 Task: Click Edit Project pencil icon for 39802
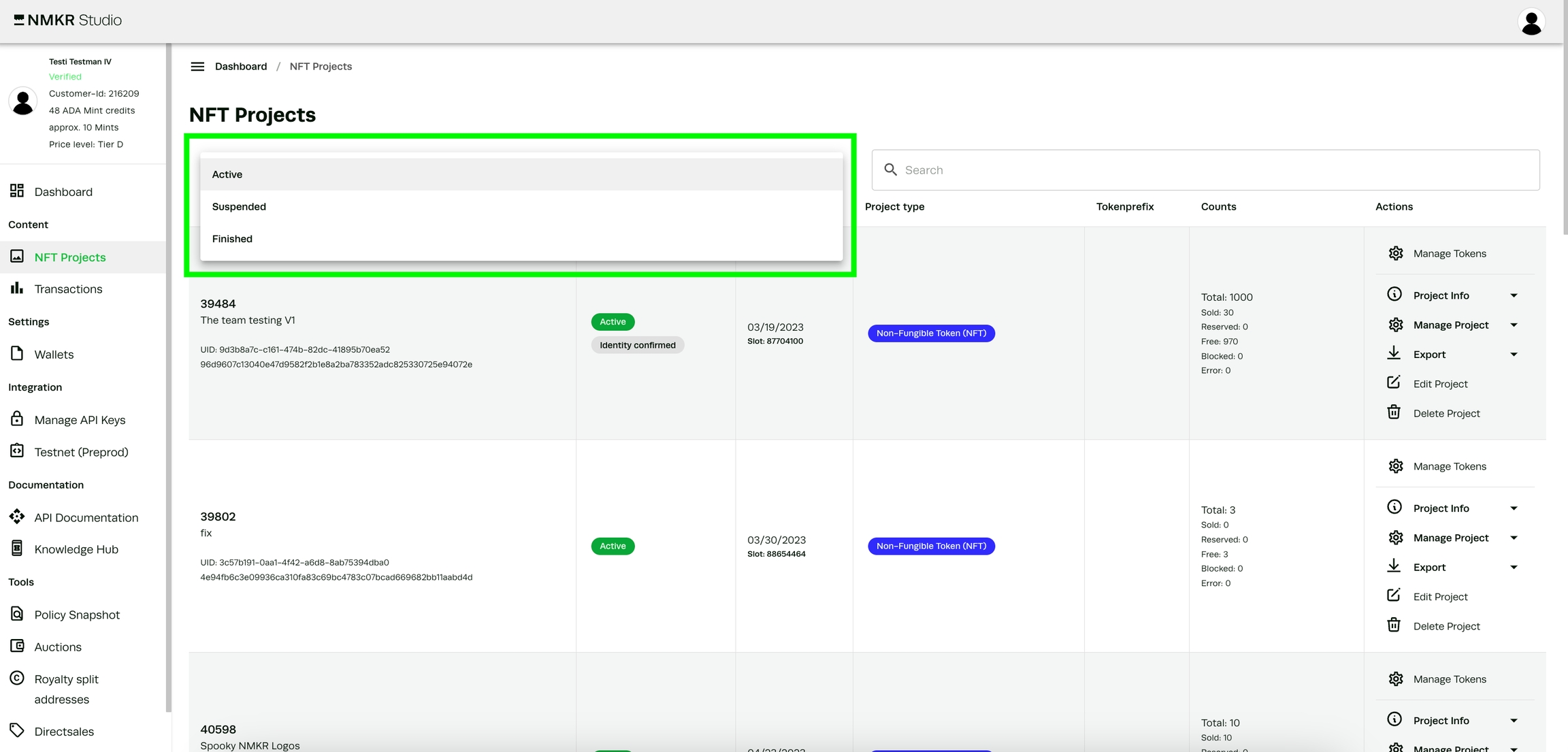(x=1393, y=595)
